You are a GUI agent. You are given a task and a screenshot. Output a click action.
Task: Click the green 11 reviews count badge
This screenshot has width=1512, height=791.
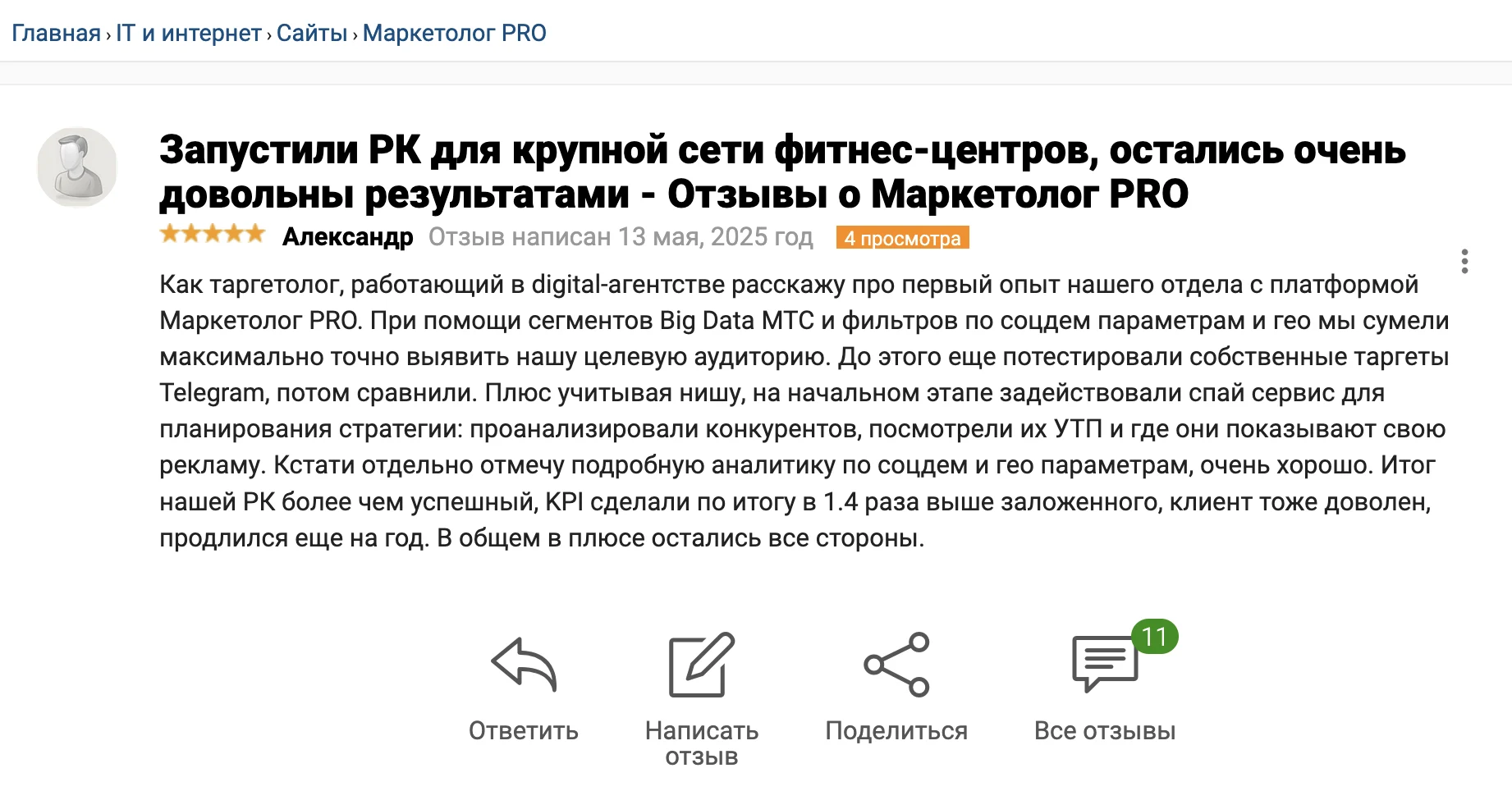pos(1155,637)
